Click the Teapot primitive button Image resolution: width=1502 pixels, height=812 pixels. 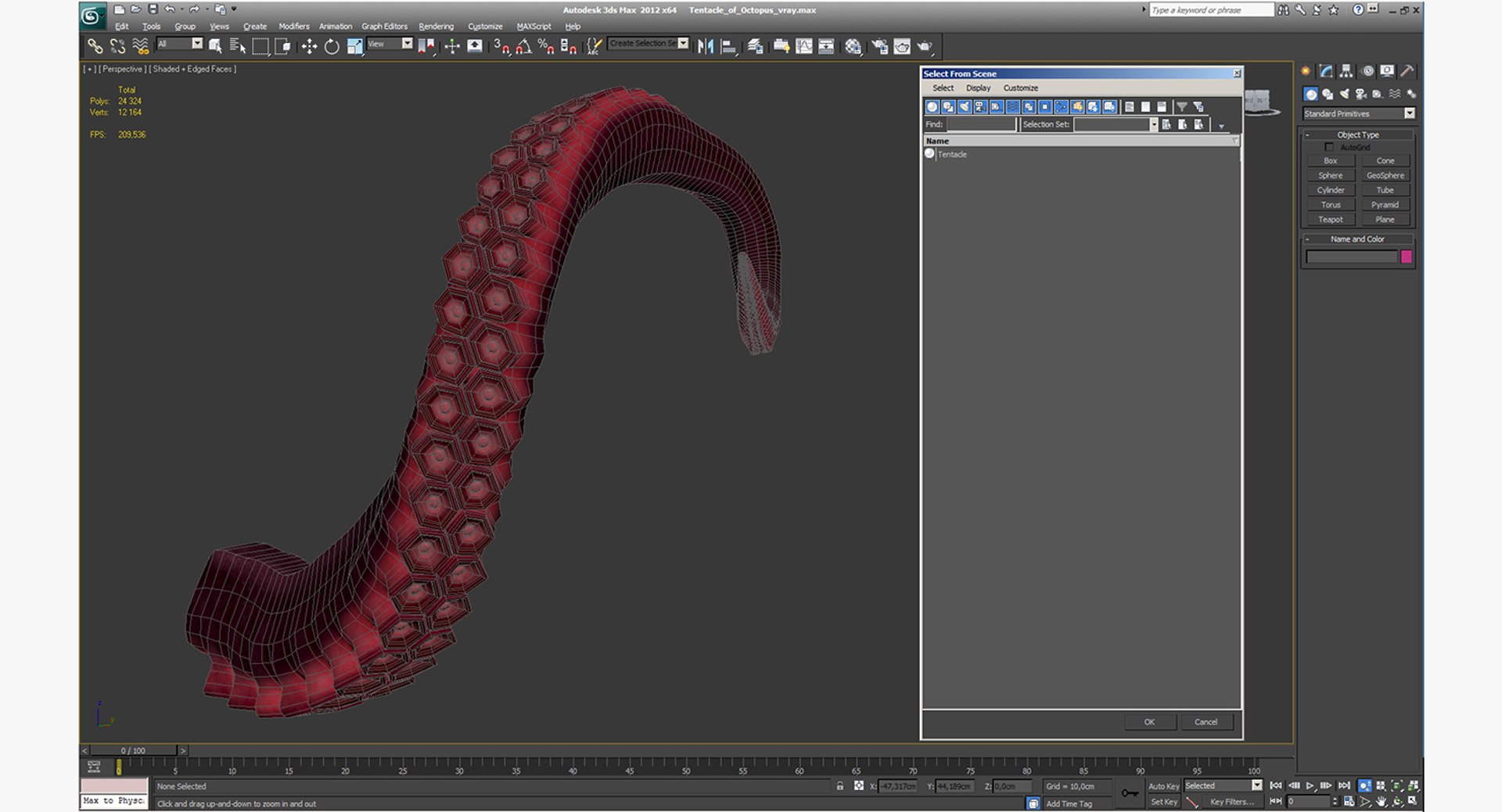tap(1330, 220)
